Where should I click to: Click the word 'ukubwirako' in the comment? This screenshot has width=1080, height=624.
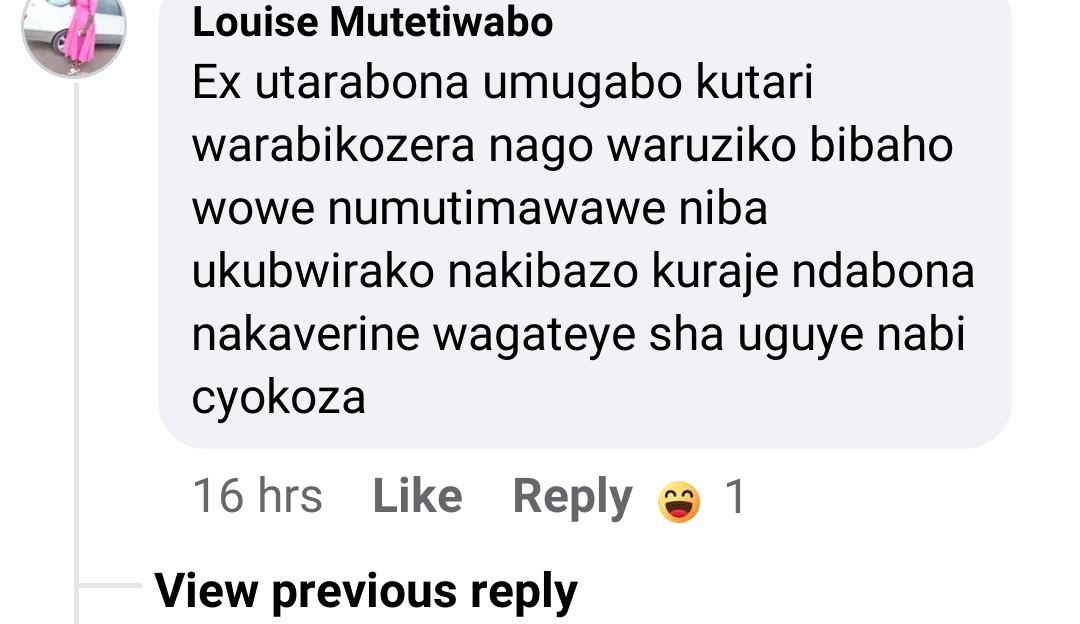(x=313, y=271)
